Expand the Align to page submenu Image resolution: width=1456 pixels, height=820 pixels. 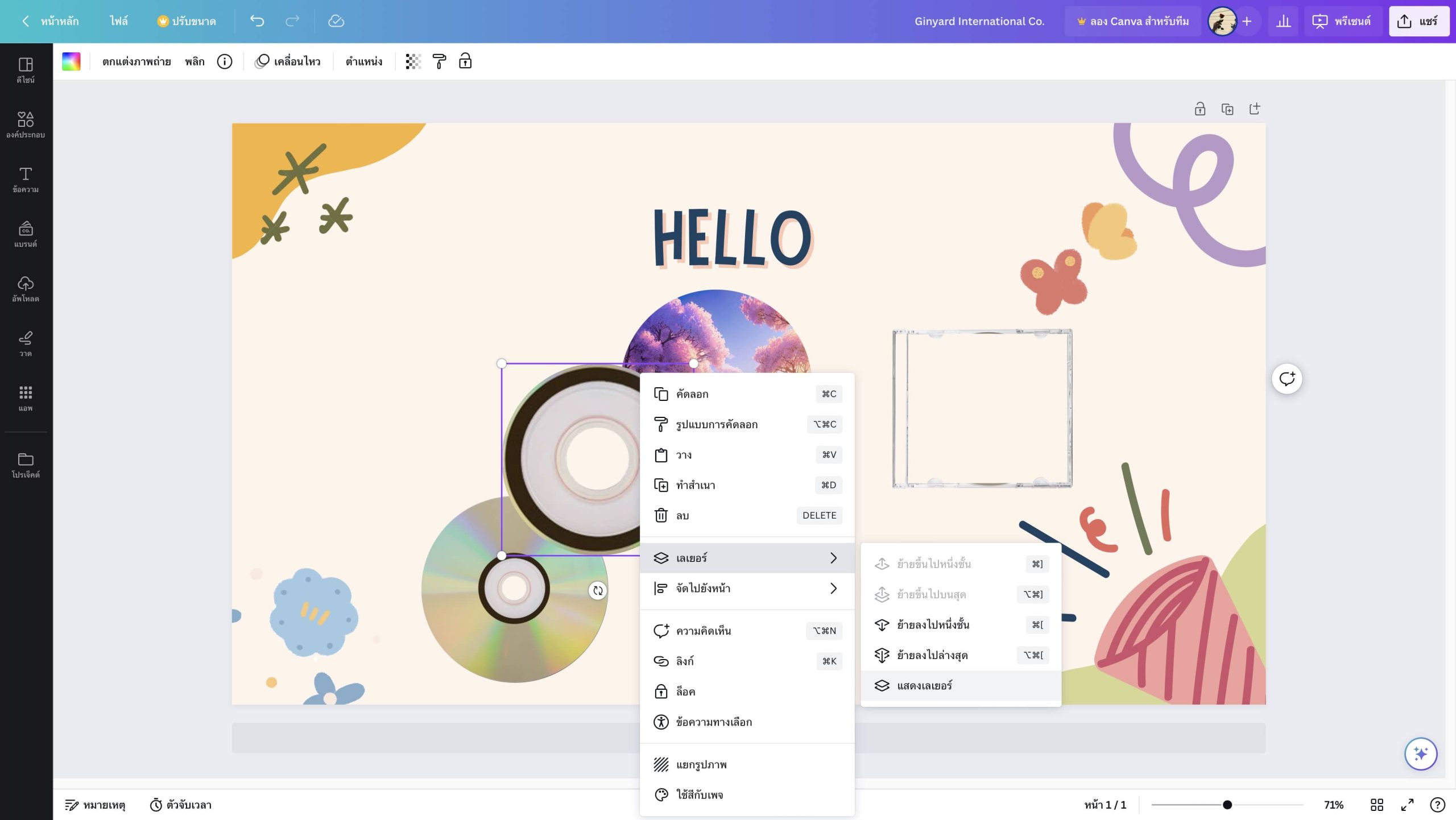833,589
